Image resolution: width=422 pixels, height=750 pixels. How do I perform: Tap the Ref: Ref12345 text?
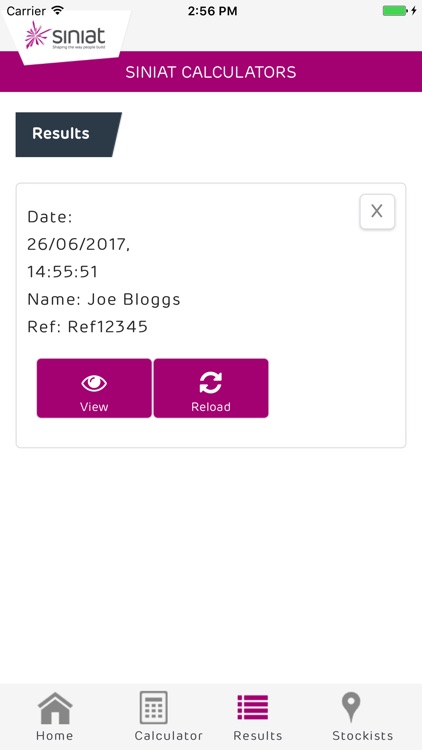point(88,327)
